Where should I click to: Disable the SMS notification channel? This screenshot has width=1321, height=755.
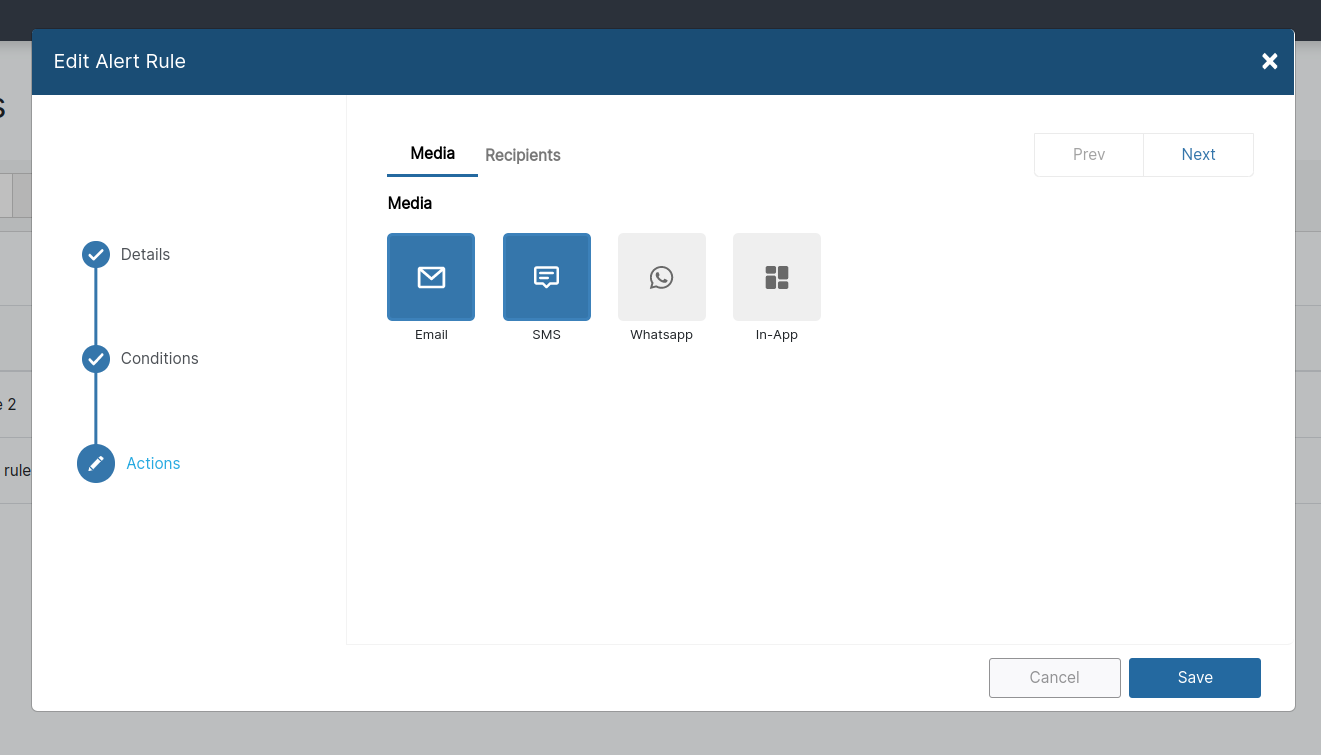(546, 277)
